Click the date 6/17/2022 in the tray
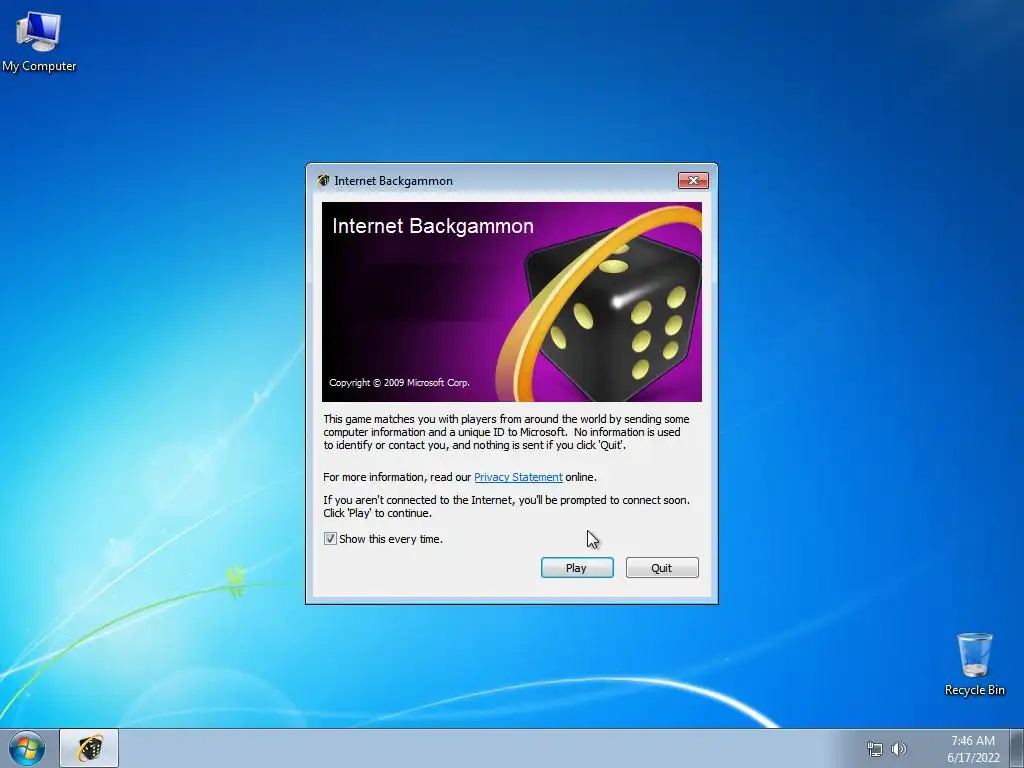This screenshot has height=768, width=1024. coord(973,758)
